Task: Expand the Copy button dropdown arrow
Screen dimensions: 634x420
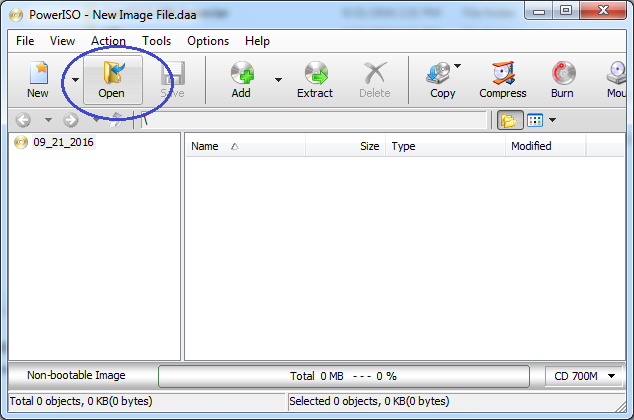Action: (x=457, y=65)
